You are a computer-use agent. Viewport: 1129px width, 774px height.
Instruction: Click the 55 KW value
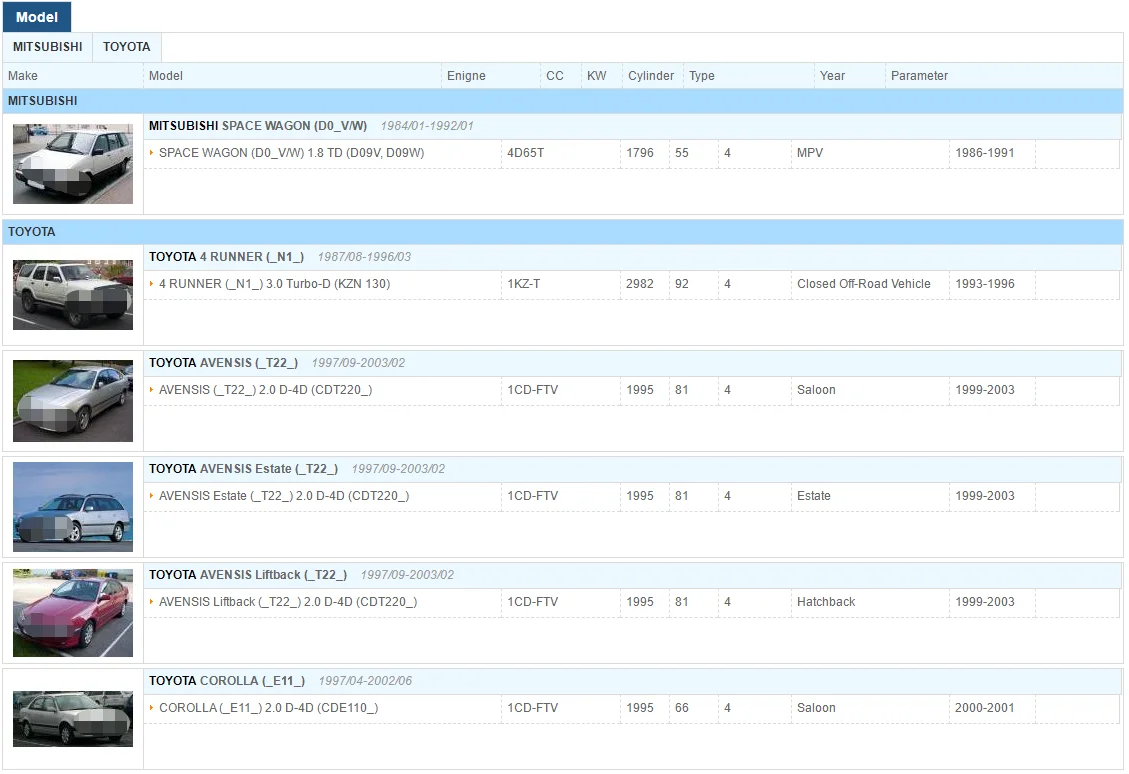pos(682,153)
